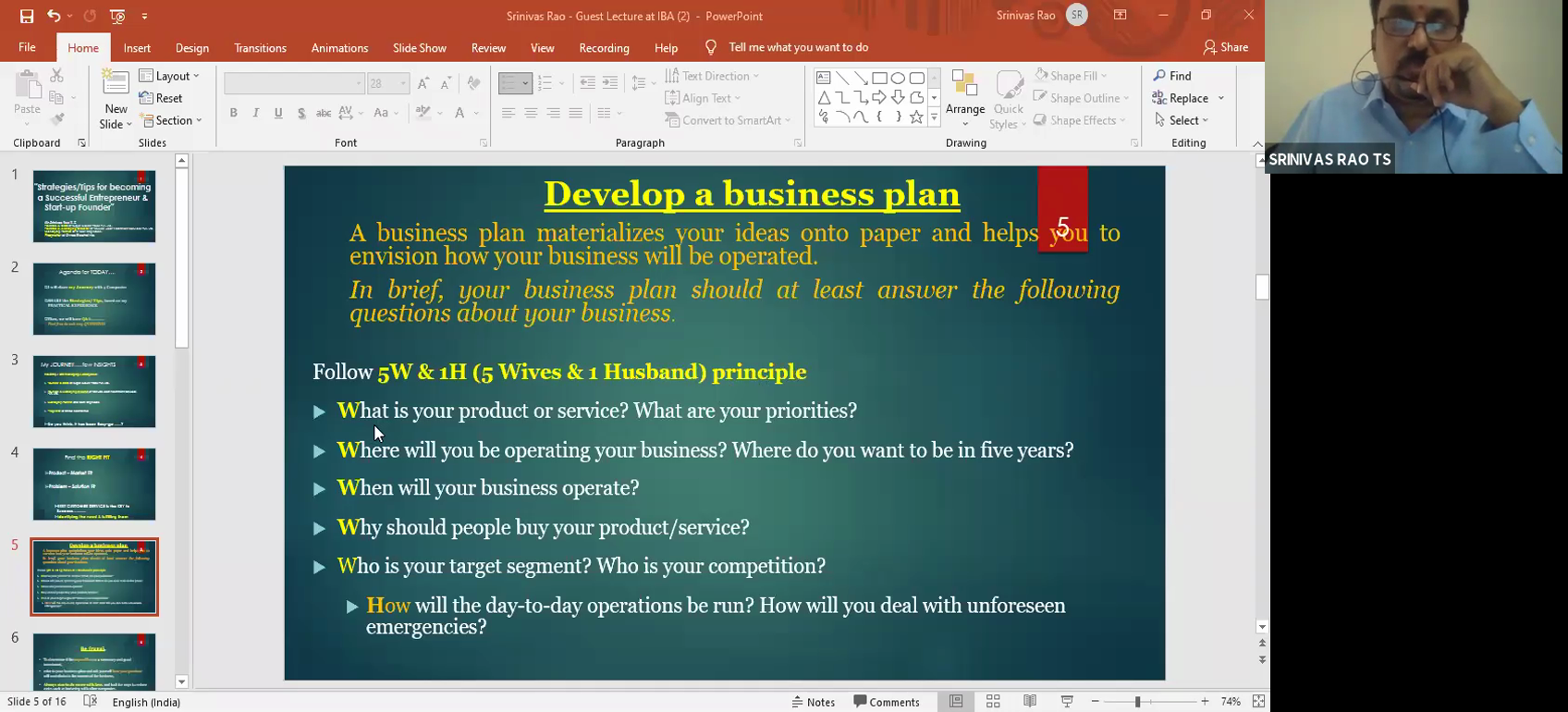Open the font size dropdown
1568x712 pixels.
point(403,83)
